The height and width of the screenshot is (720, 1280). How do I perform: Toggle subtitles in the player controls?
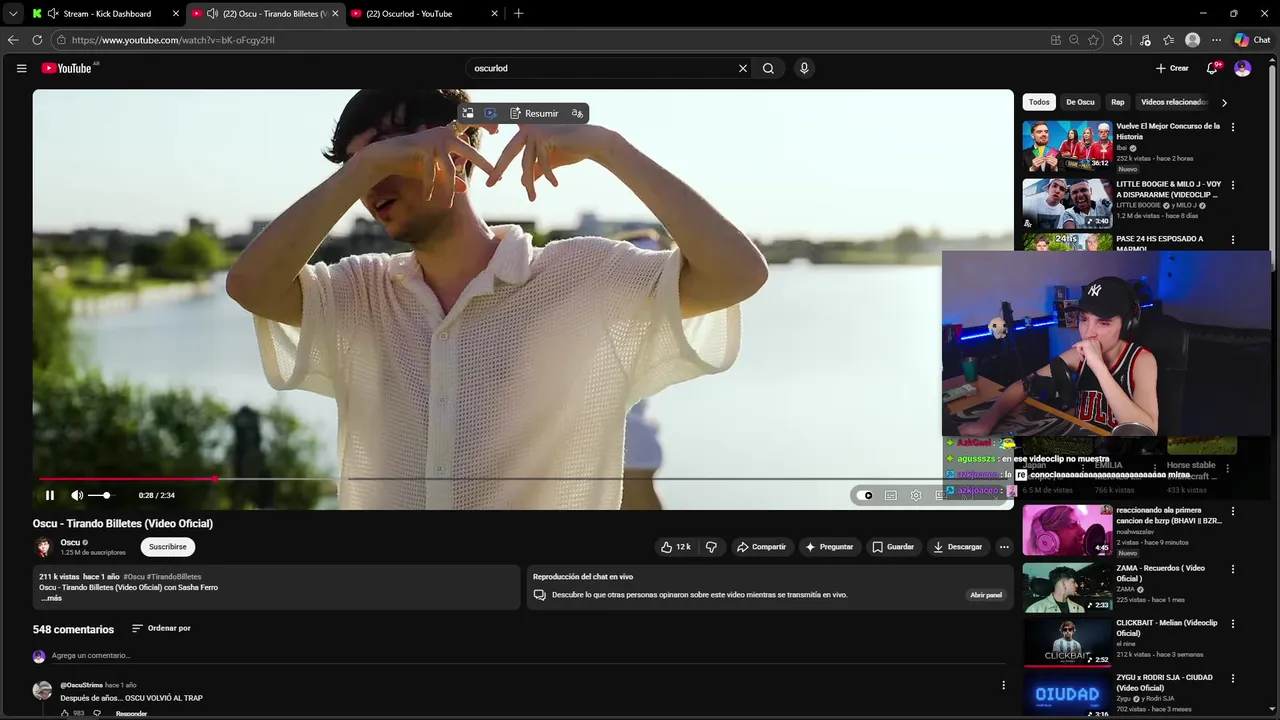[891, 495]
